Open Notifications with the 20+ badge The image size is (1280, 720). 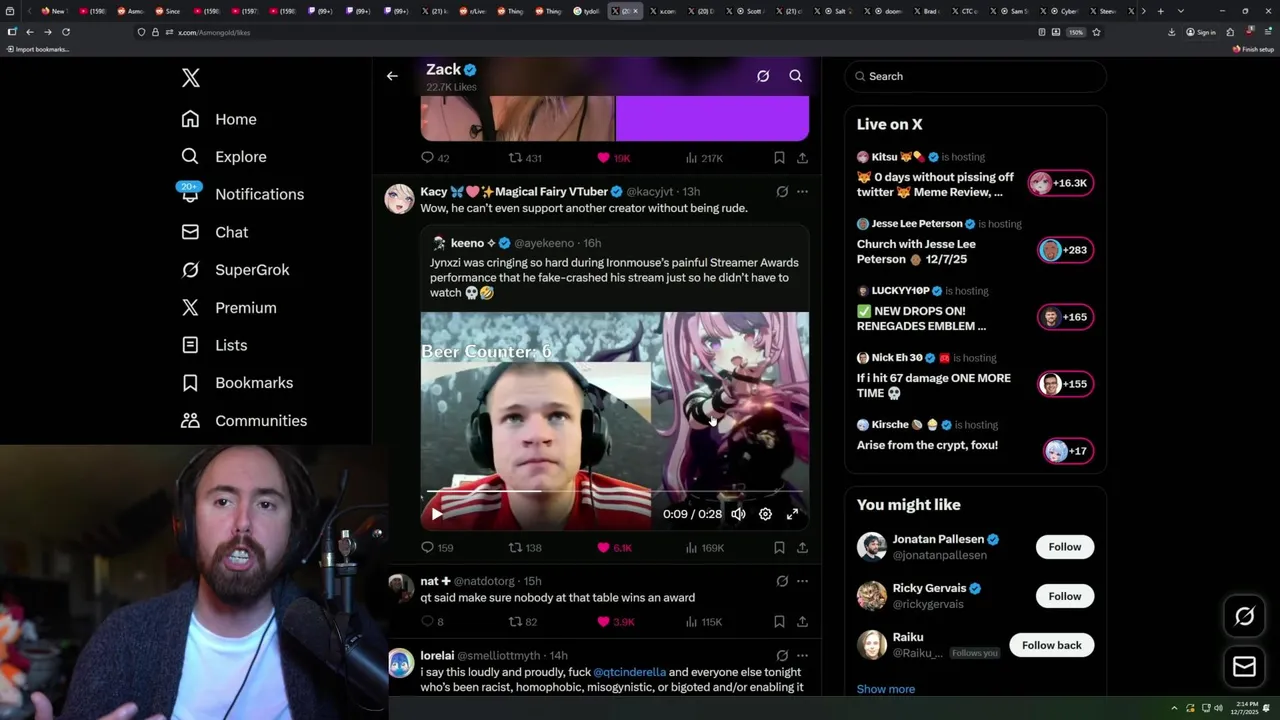[241, 194]
